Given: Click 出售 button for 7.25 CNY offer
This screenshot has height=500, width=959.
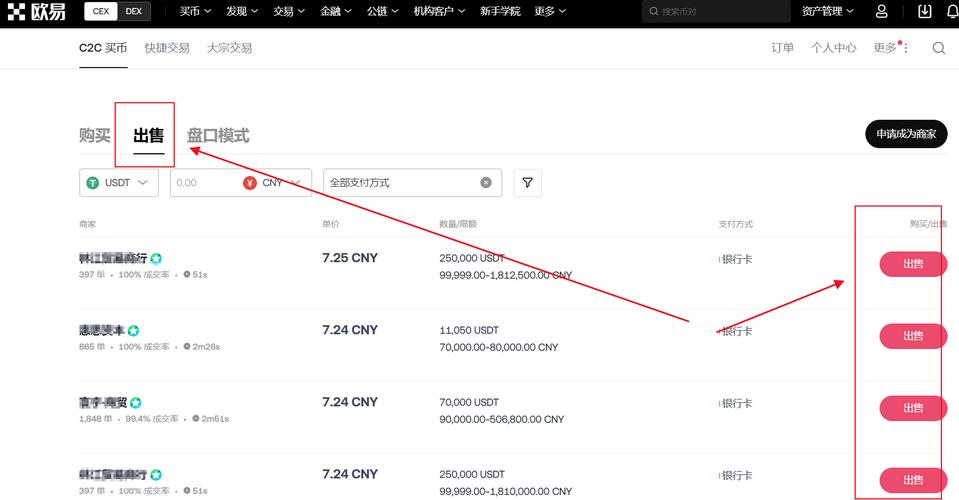Looking at the screenshot, I should click(x=912, y=264).
